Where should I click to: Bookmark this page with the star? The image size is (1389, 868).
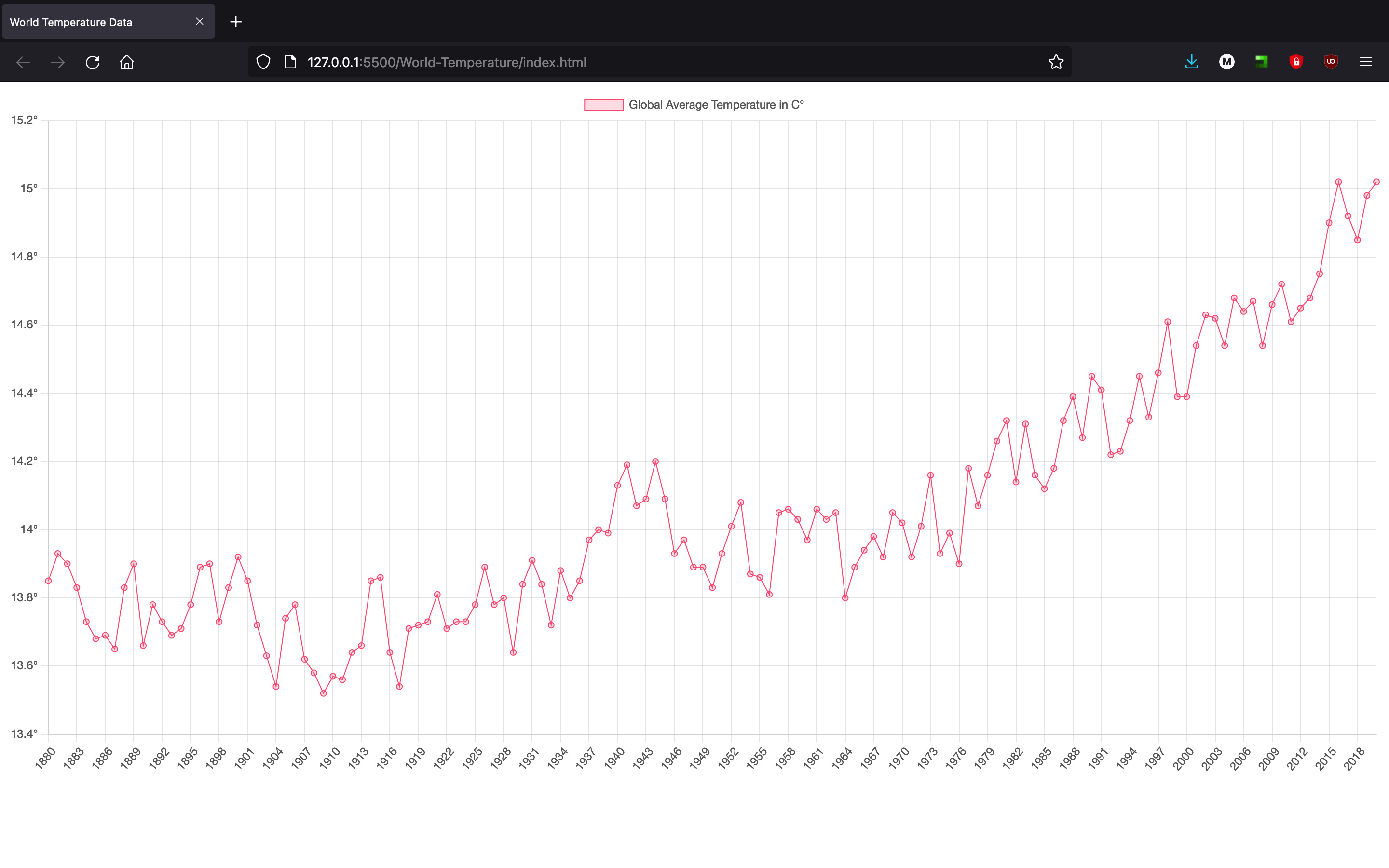point(1056,62)
